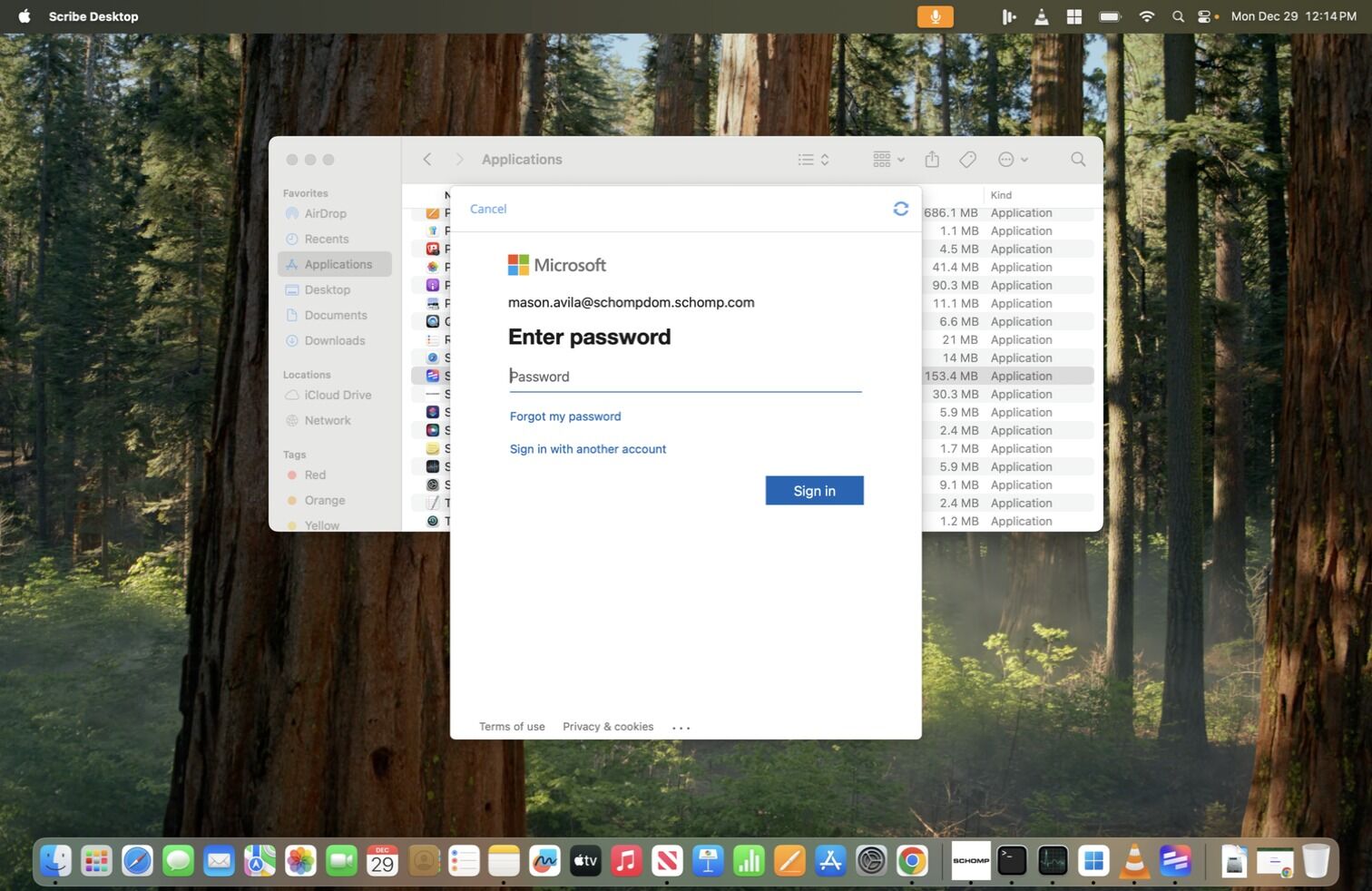The image size is (1372, 891).
Task: Launch Safari from the dock
Action: (137, 860)
